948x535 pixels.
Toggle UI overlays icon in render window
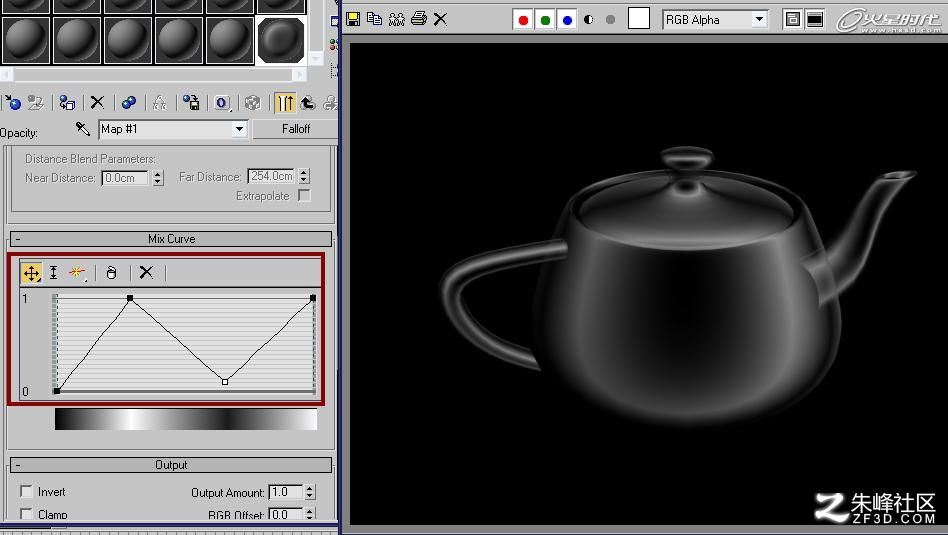point(792,19)
